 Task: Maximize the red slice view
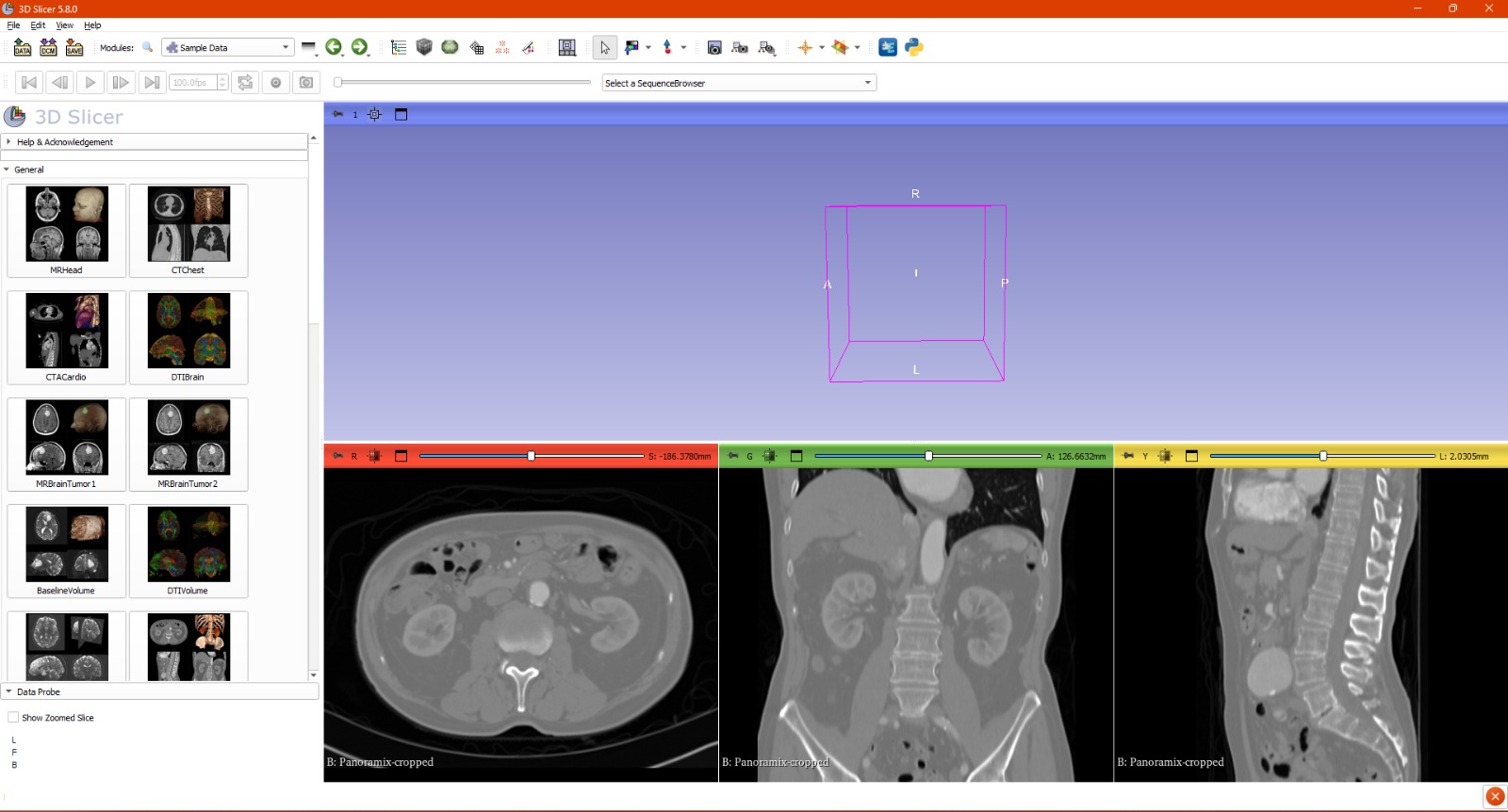(x=401, y=456)
